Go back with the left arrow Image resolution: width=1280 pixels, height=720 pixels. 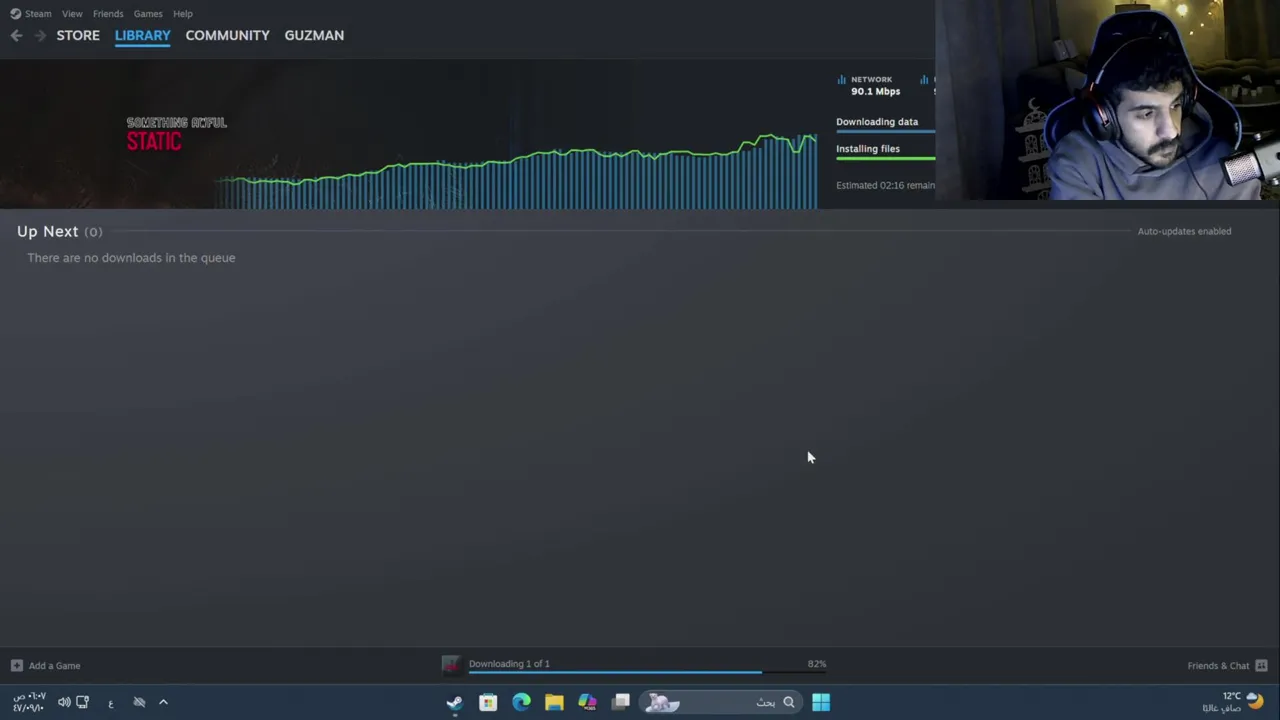(16, 35)
